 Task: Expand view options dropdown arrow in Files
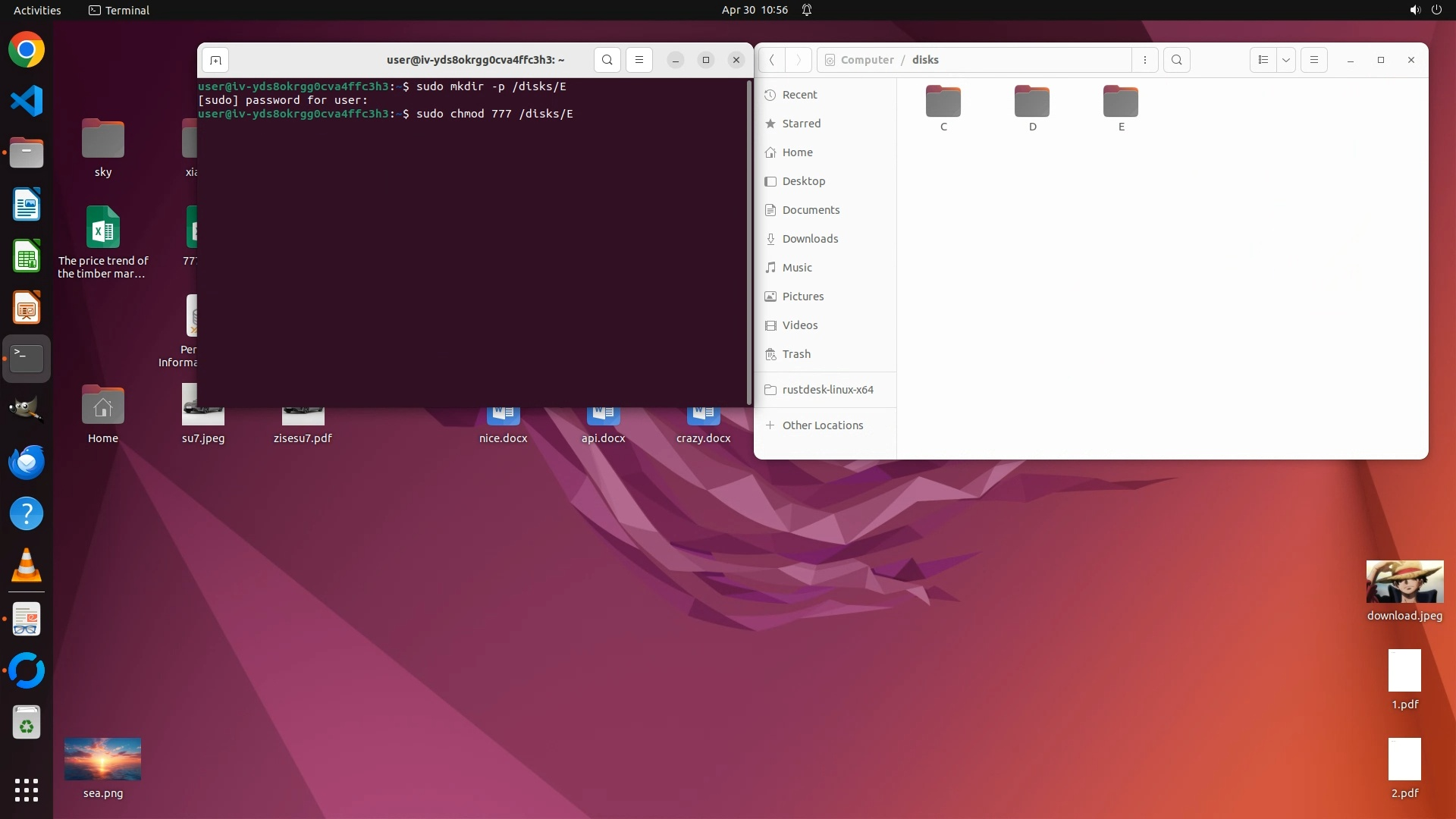click(x=1286, y=60)
